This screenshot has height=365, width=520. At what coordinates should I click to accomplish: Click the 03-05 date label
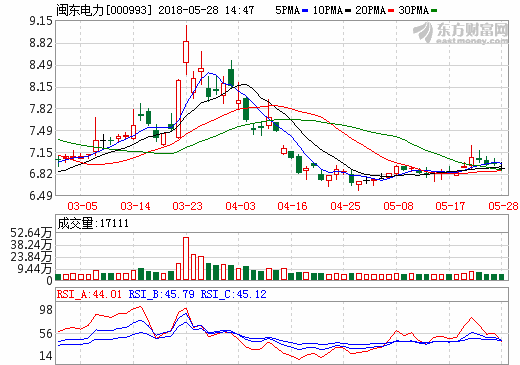click(x=82, y=206)
